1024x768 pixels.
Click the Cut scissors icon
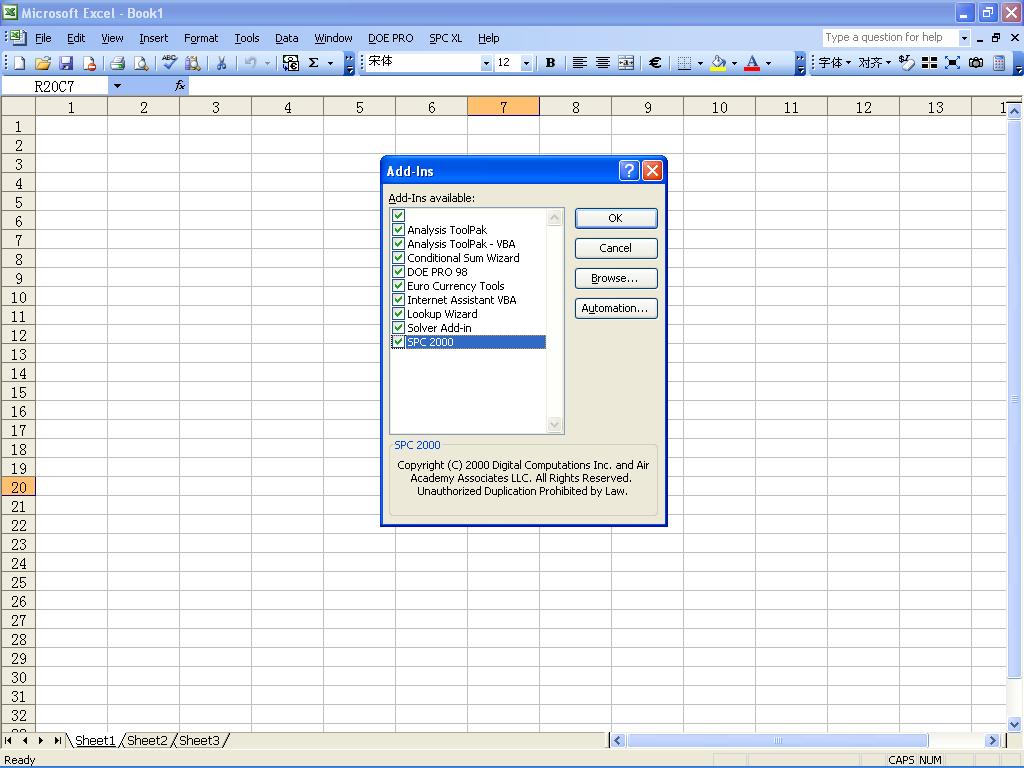(221, 63)
